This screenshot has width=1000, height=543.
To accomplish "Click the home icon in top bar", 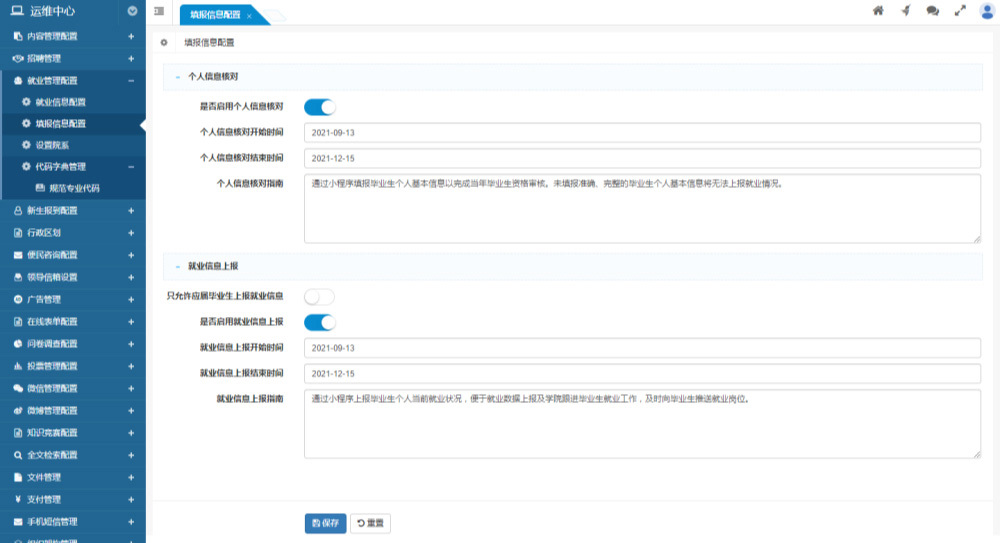I will tap(878, 11).
